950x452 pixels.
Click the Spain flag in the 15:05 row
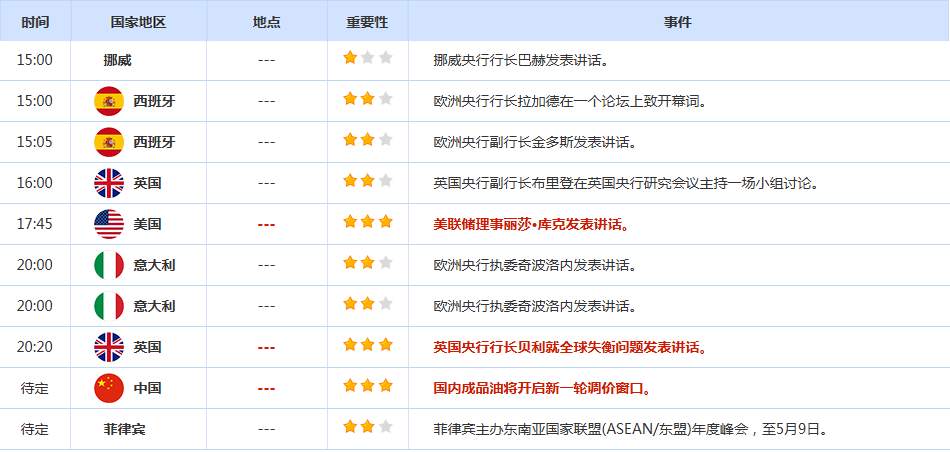(109, 142)
